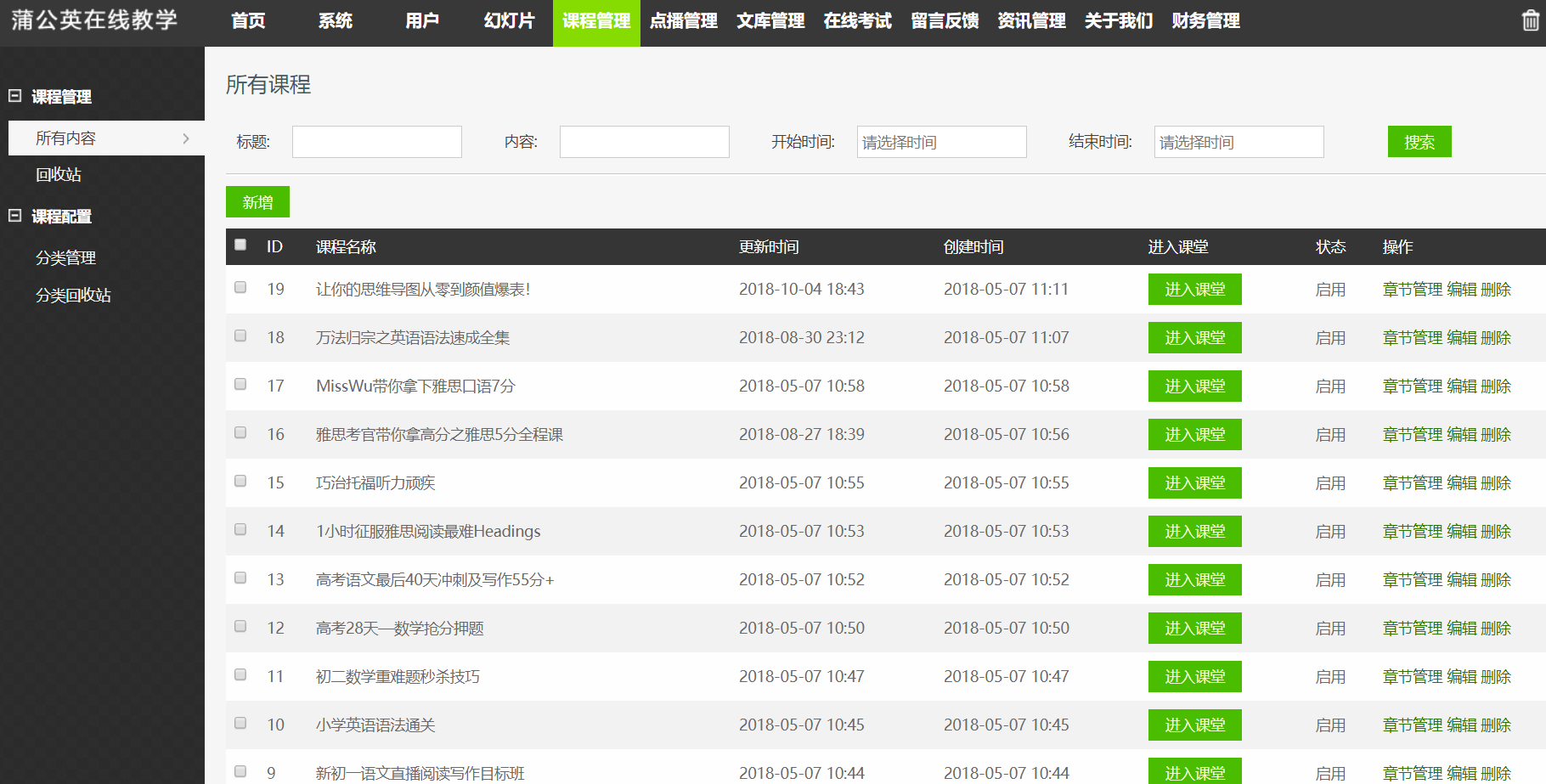Click course name 小学英语语法通关
1546x784 pixels.
click(375, 725)
